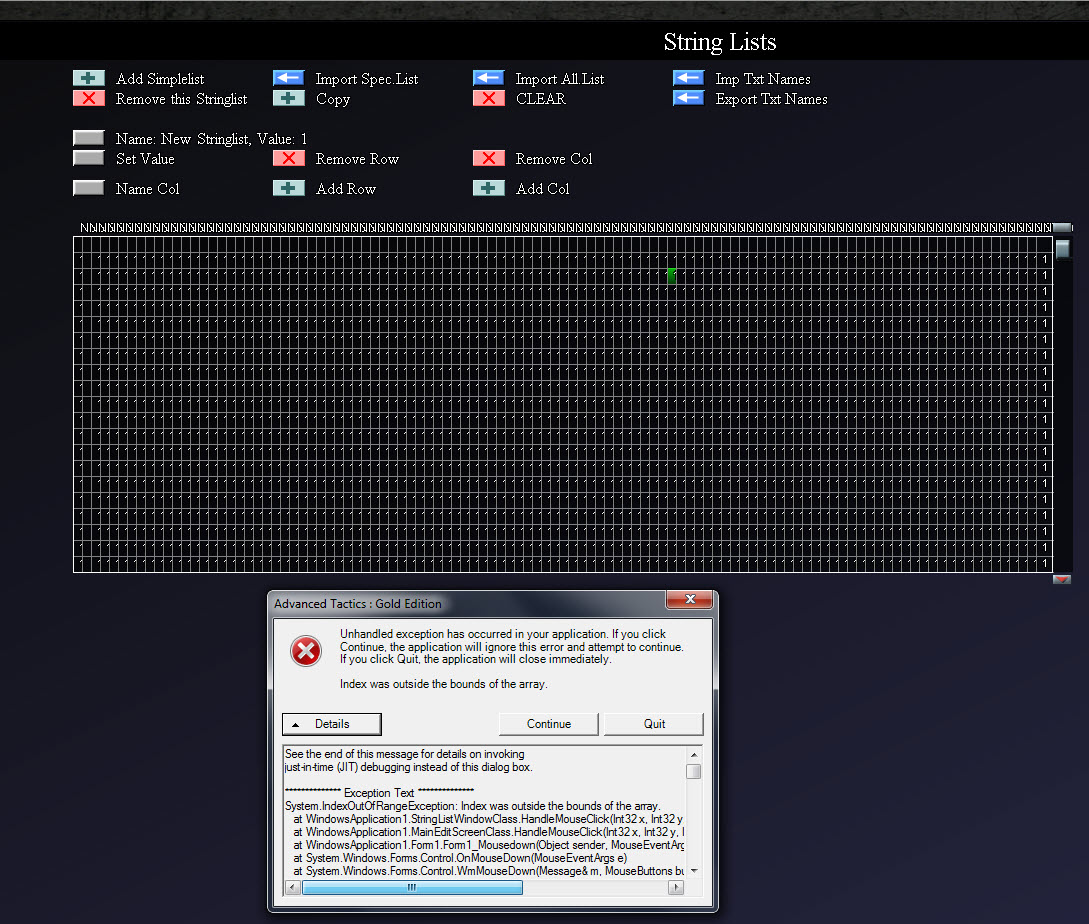This screenshot has height=924, width=1089.
Task: Click the horizontal scrollbar right arrow in details
Action: tap(676, 887)
